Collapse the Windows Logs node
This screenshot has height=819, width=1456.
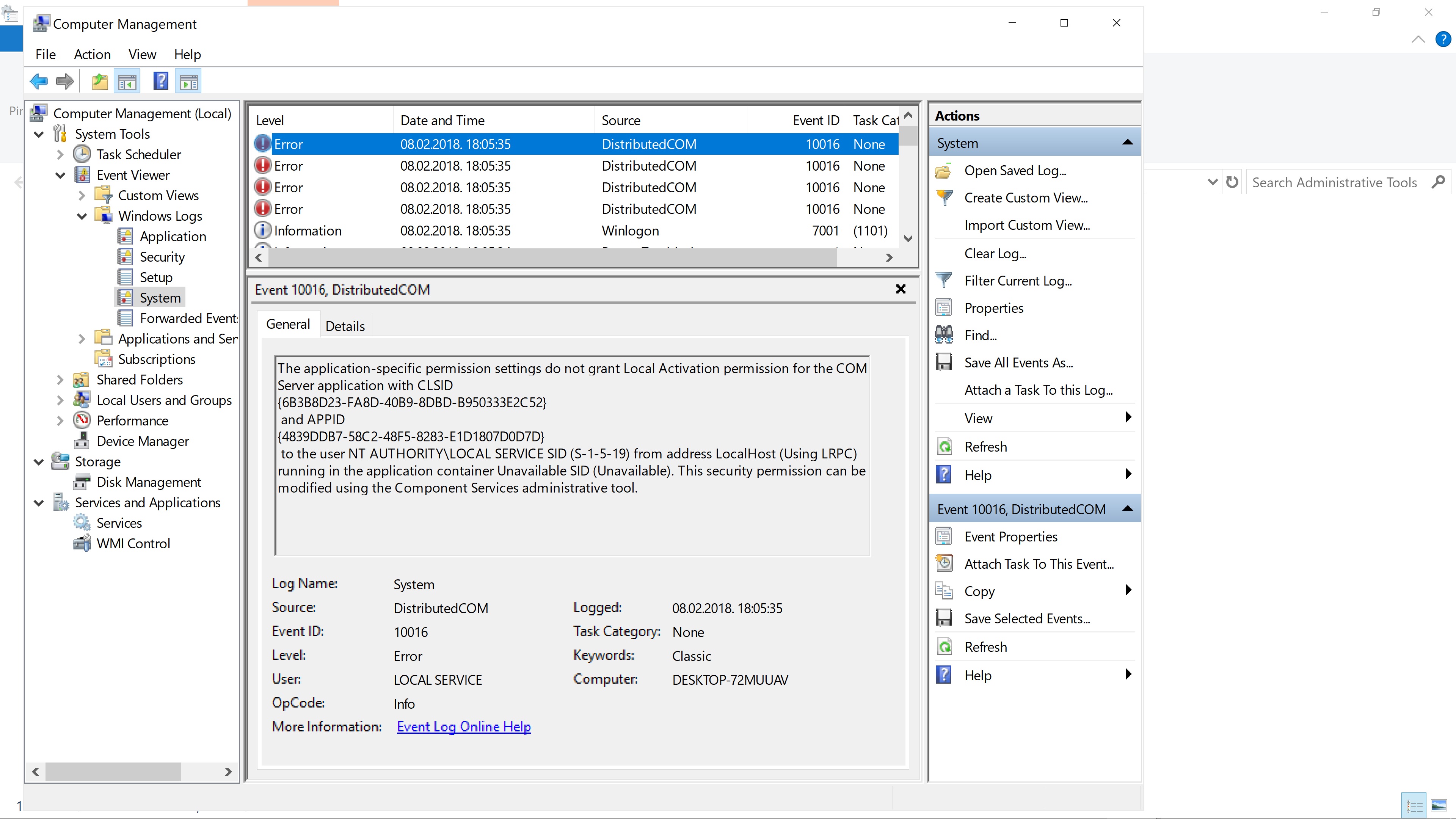pos(82,216)
